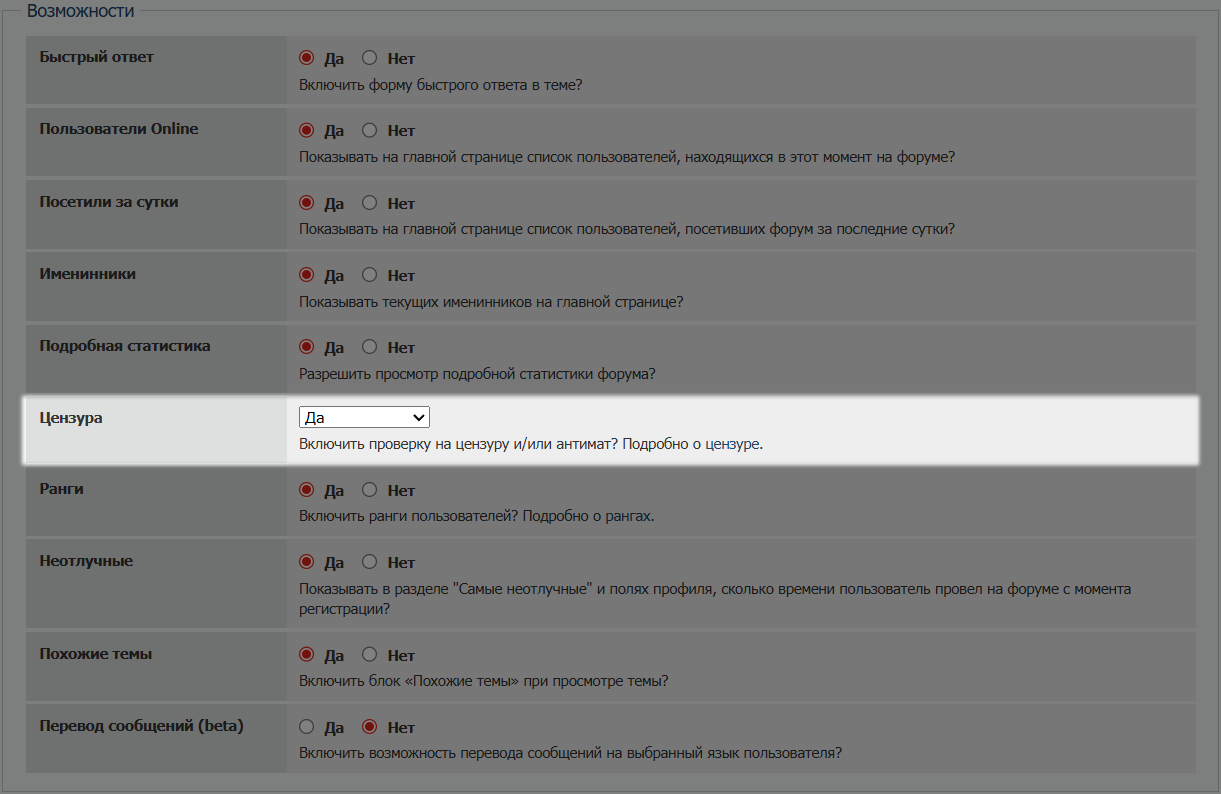Select "Нет" for Перевод сообщений (beta)
The image size is (1221, 794).
click(370, 727)
